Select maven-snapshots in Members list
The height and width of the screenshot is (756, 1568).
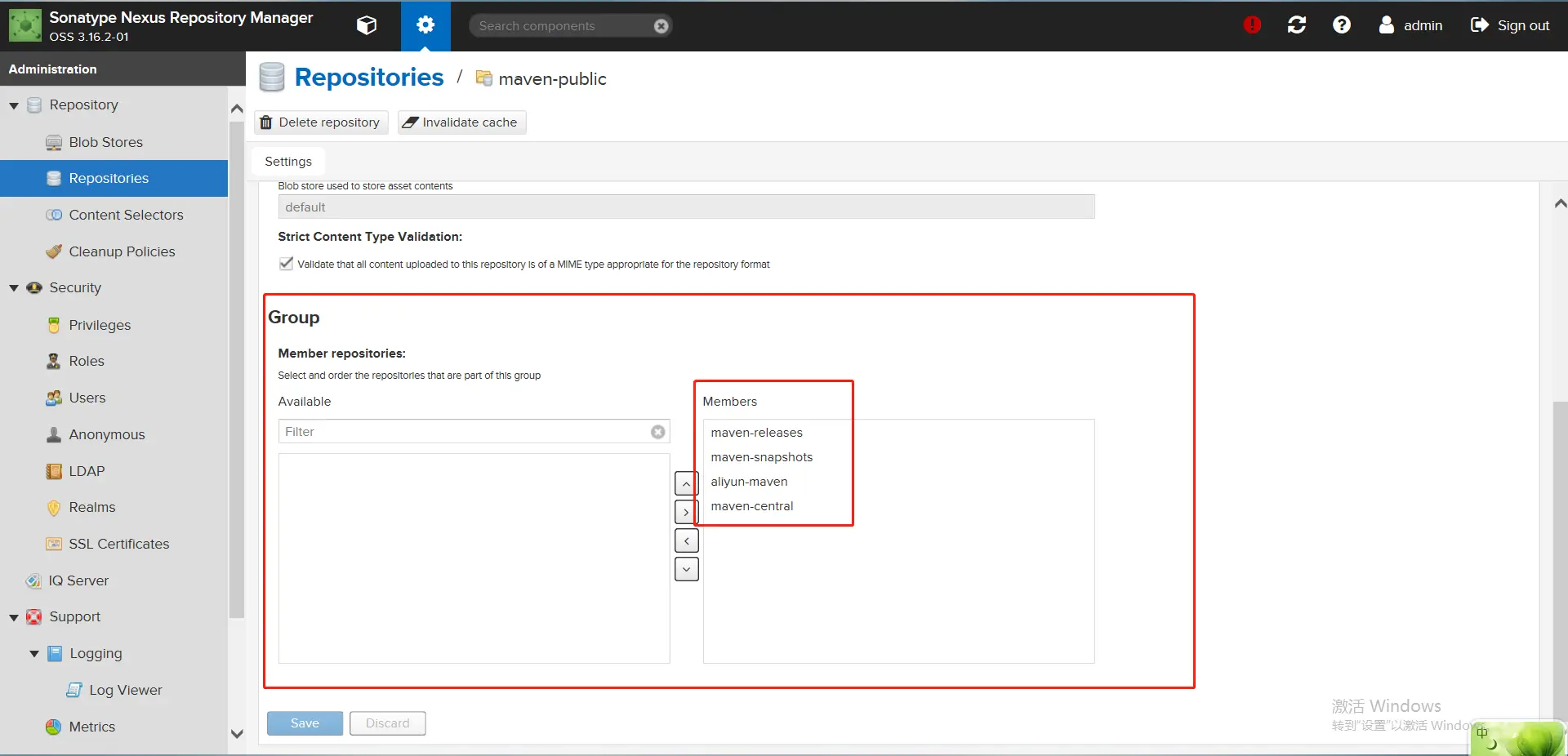[x=898, y=457]
